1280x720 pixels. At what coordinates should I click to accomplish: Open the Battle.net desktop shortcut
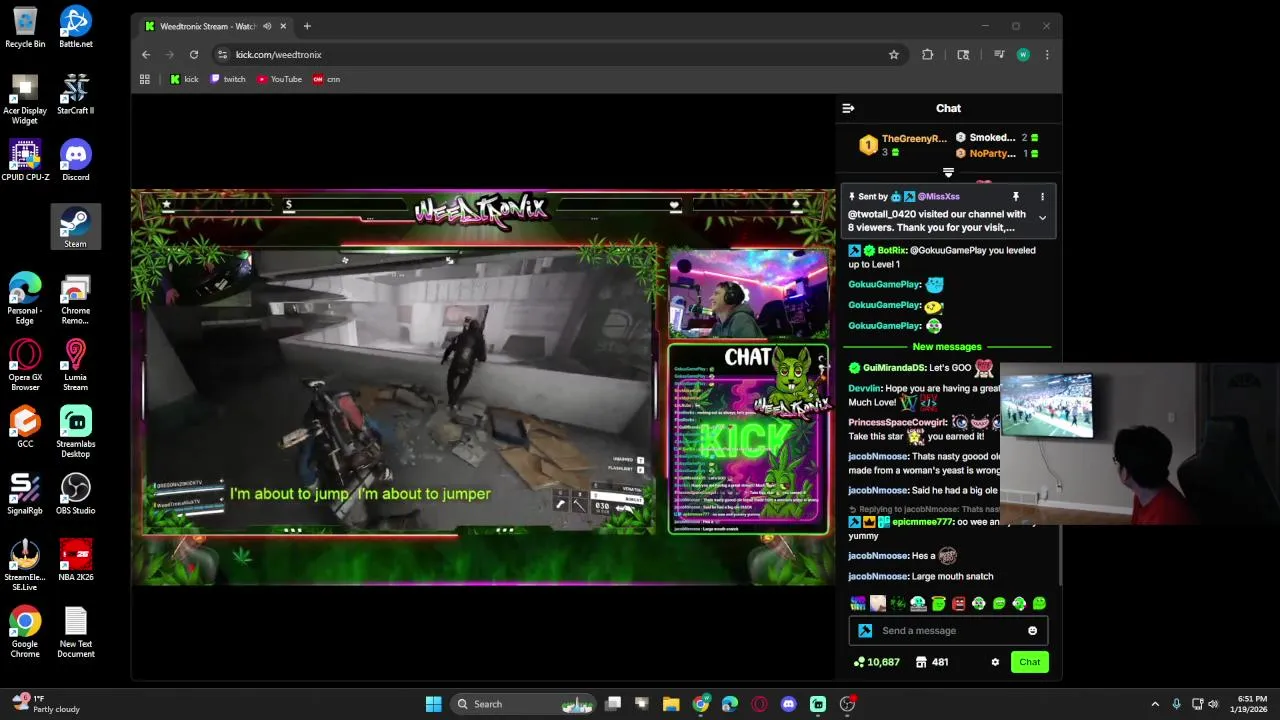(75, 27)
